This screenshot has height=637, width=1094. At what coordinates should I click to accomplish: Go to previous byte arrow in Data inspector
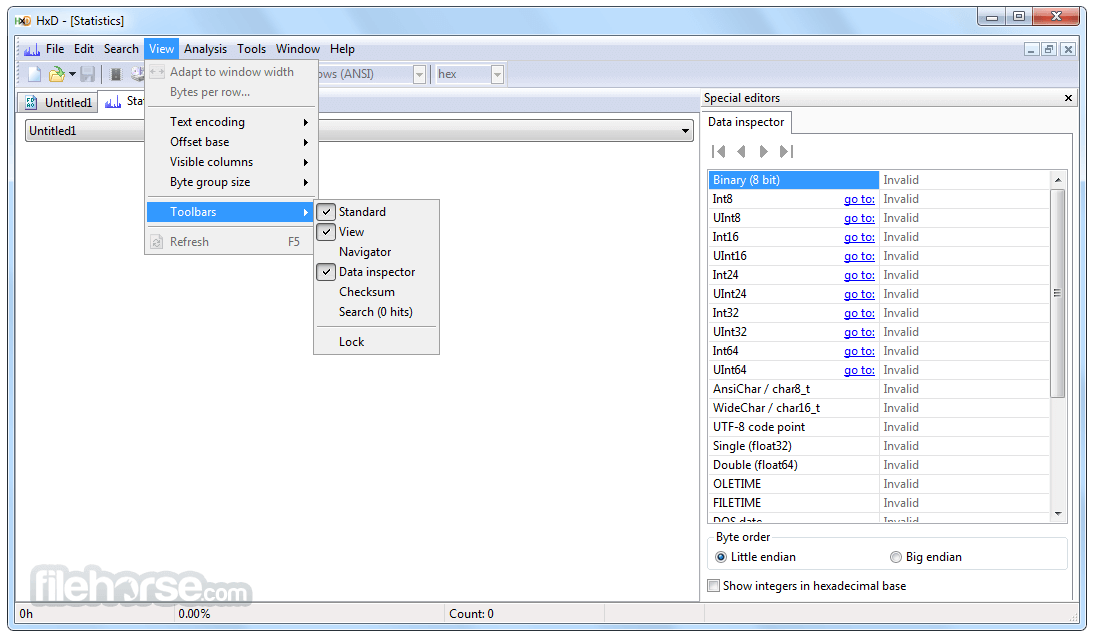741,151
